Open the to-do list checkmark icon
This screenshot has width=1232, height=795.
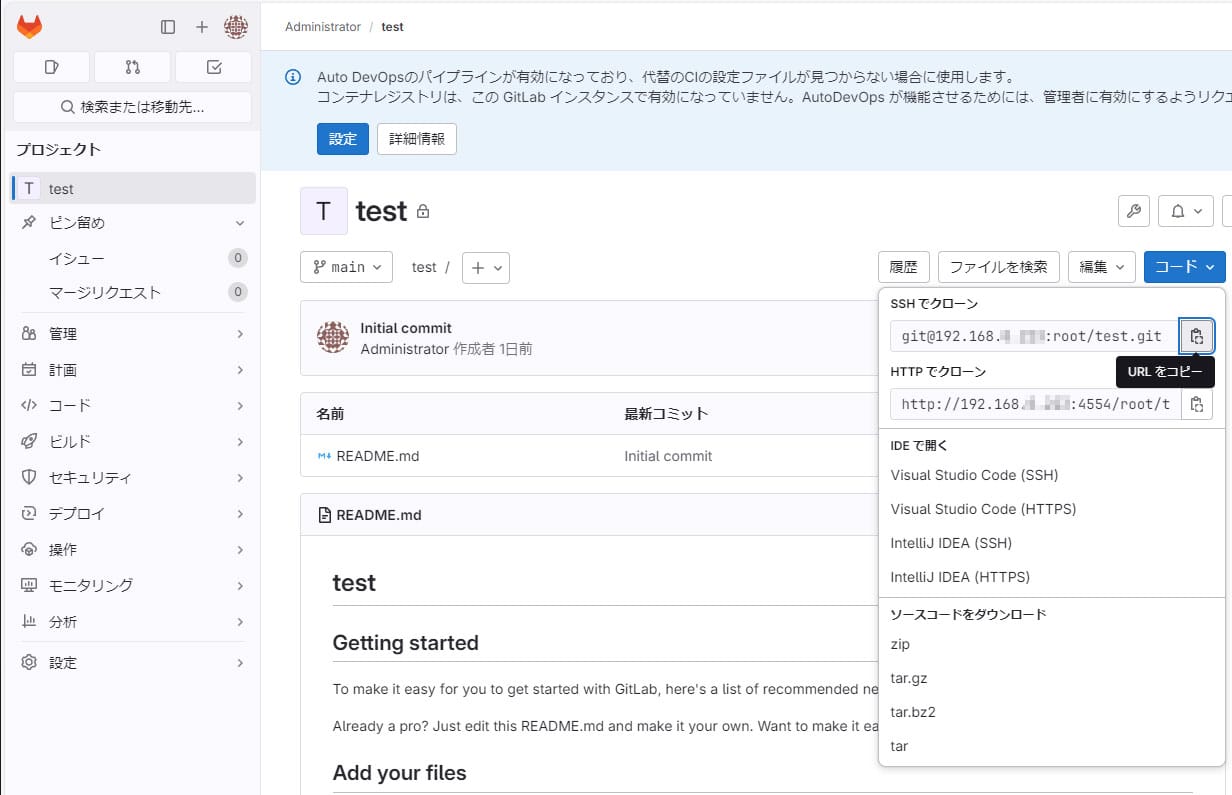212,66
